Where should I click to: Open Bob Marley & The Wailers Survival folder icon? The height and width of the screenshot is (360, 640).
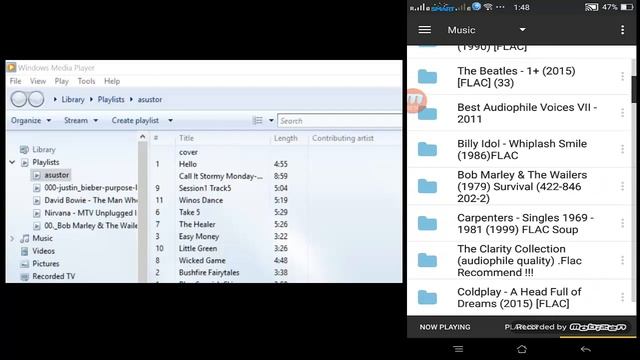coord(427,186)
